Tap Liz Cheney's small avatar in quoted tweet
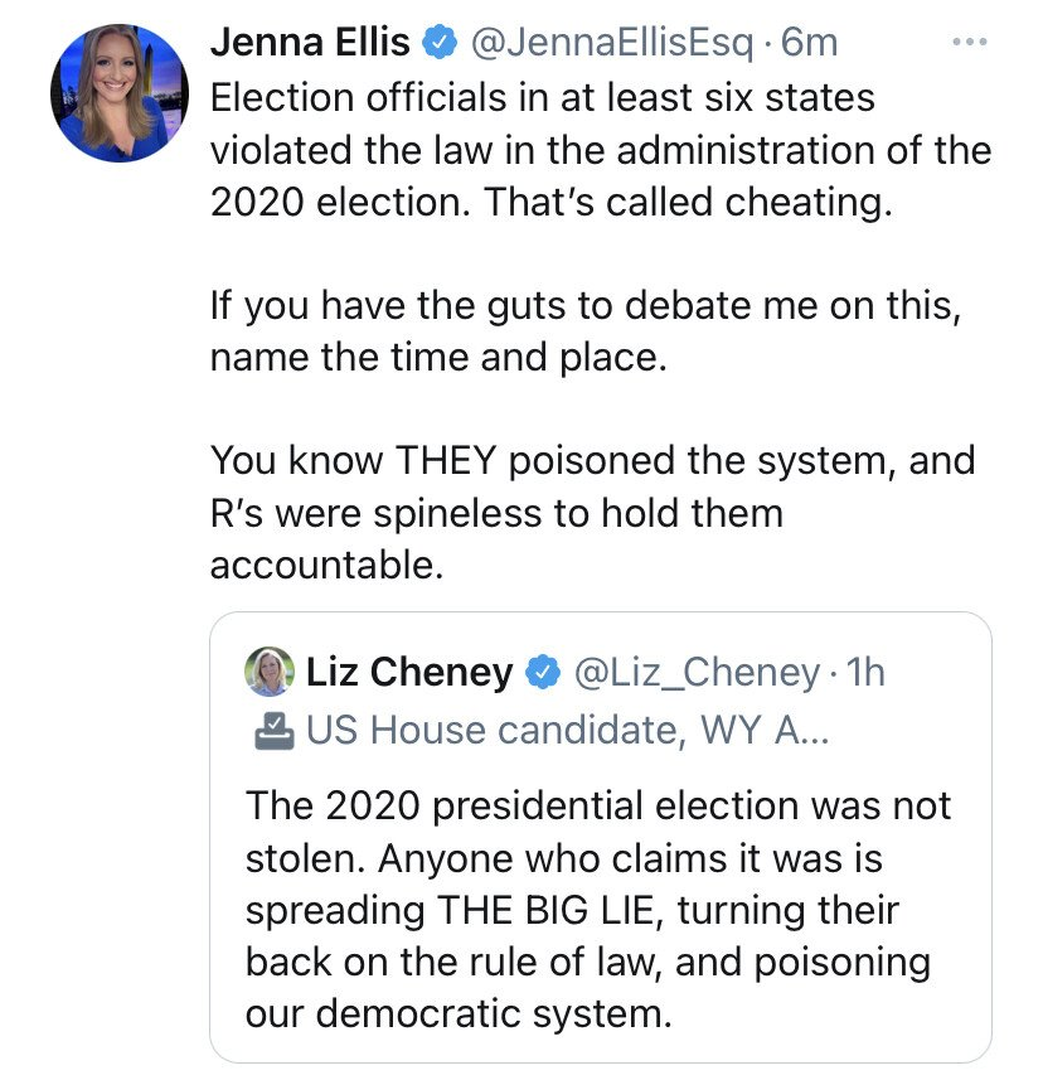 pos(270,672)
